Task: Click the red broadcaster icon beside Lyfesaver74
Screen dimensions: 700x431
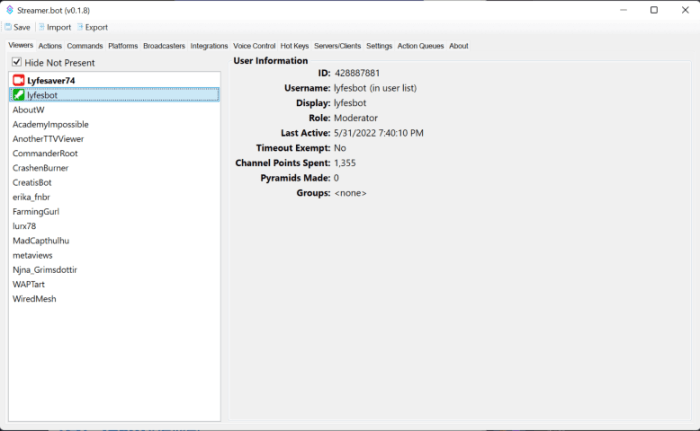Action: coord(18,80)
